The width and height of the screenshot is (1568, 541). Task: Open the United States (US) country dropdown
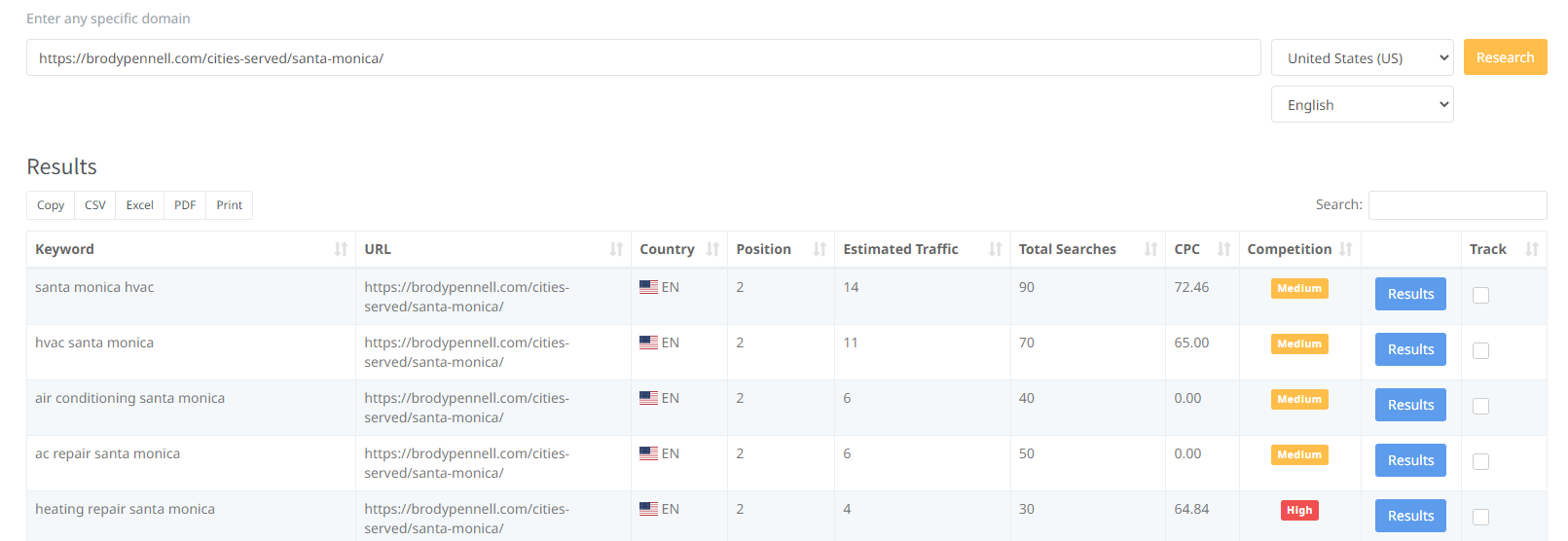point(1362,57)
